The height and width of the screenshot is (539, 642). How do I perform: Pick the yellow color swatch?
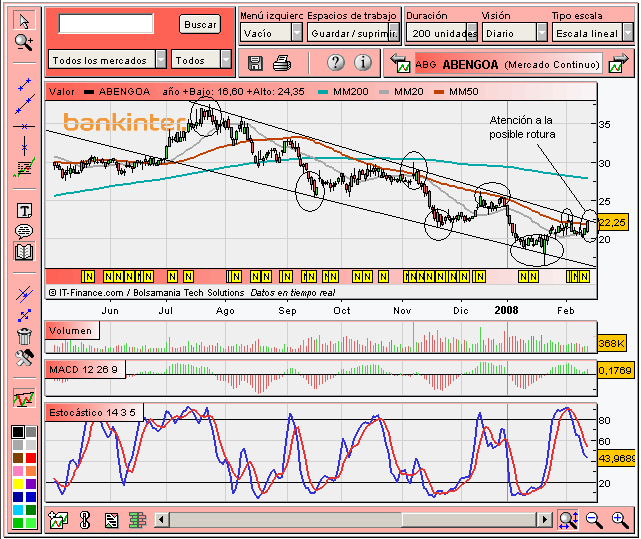click(x=18, y=484)
